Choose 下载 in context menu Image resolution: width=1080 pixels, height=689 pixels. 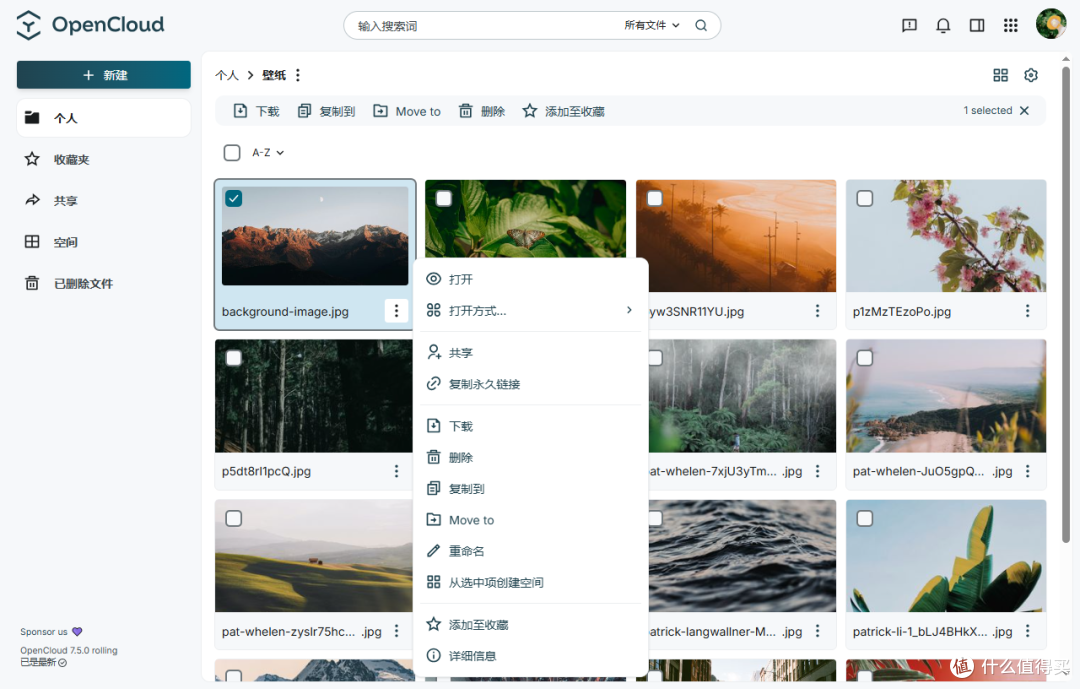[x=530, y=426]
